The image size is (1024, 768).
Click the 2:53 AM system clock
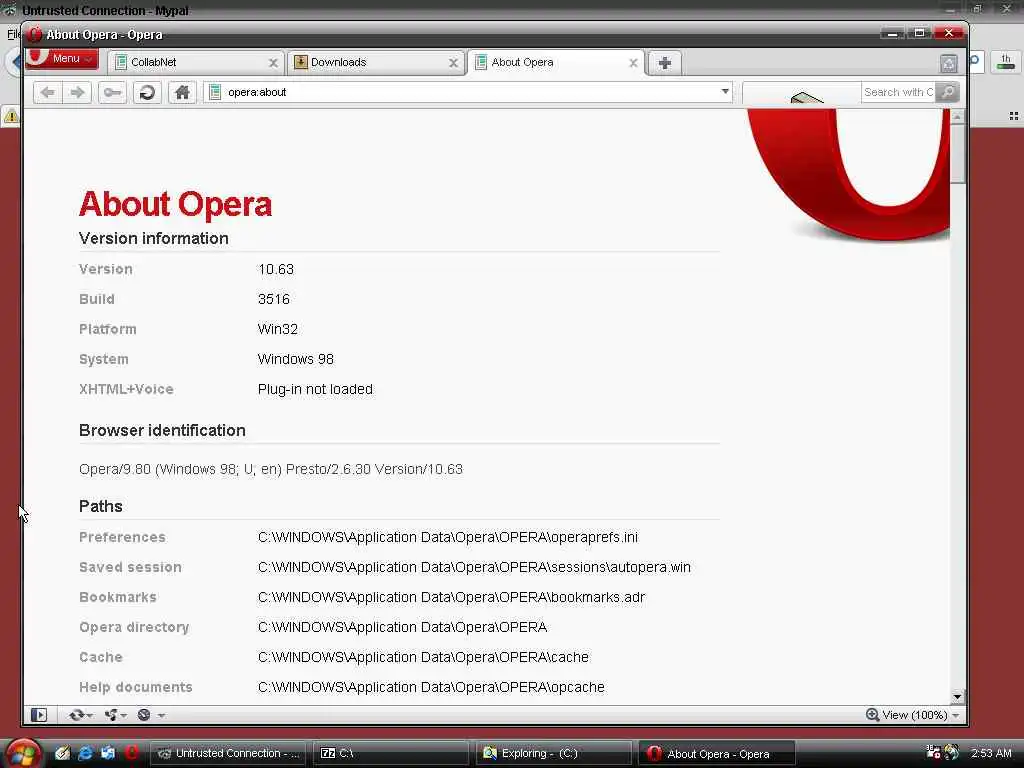pos(991,753)
